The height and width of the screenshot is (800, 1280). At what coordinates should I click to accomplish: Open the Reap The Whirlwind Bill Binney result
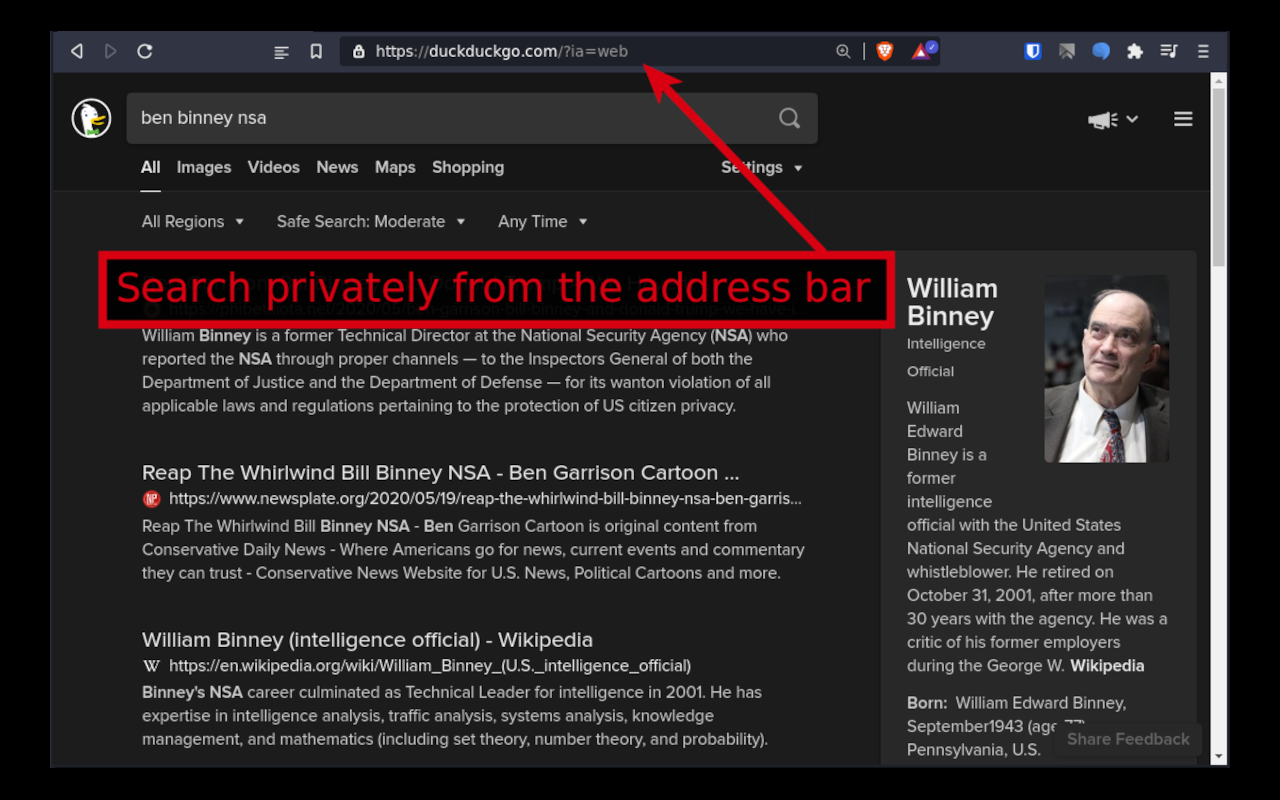(441, 473)
